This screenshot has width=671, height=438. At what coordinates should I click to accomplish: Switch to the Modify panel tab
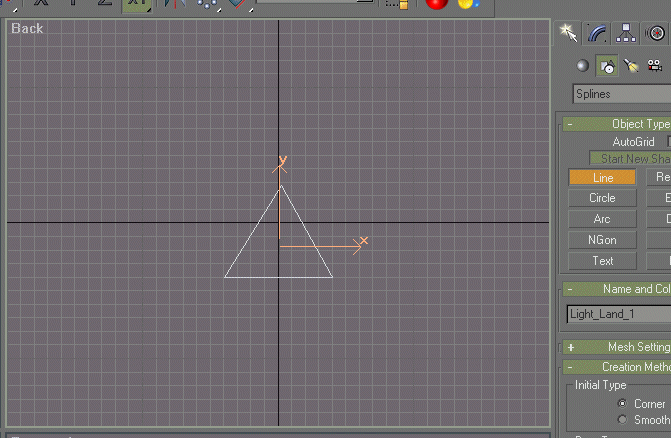[x=598, y=33]
